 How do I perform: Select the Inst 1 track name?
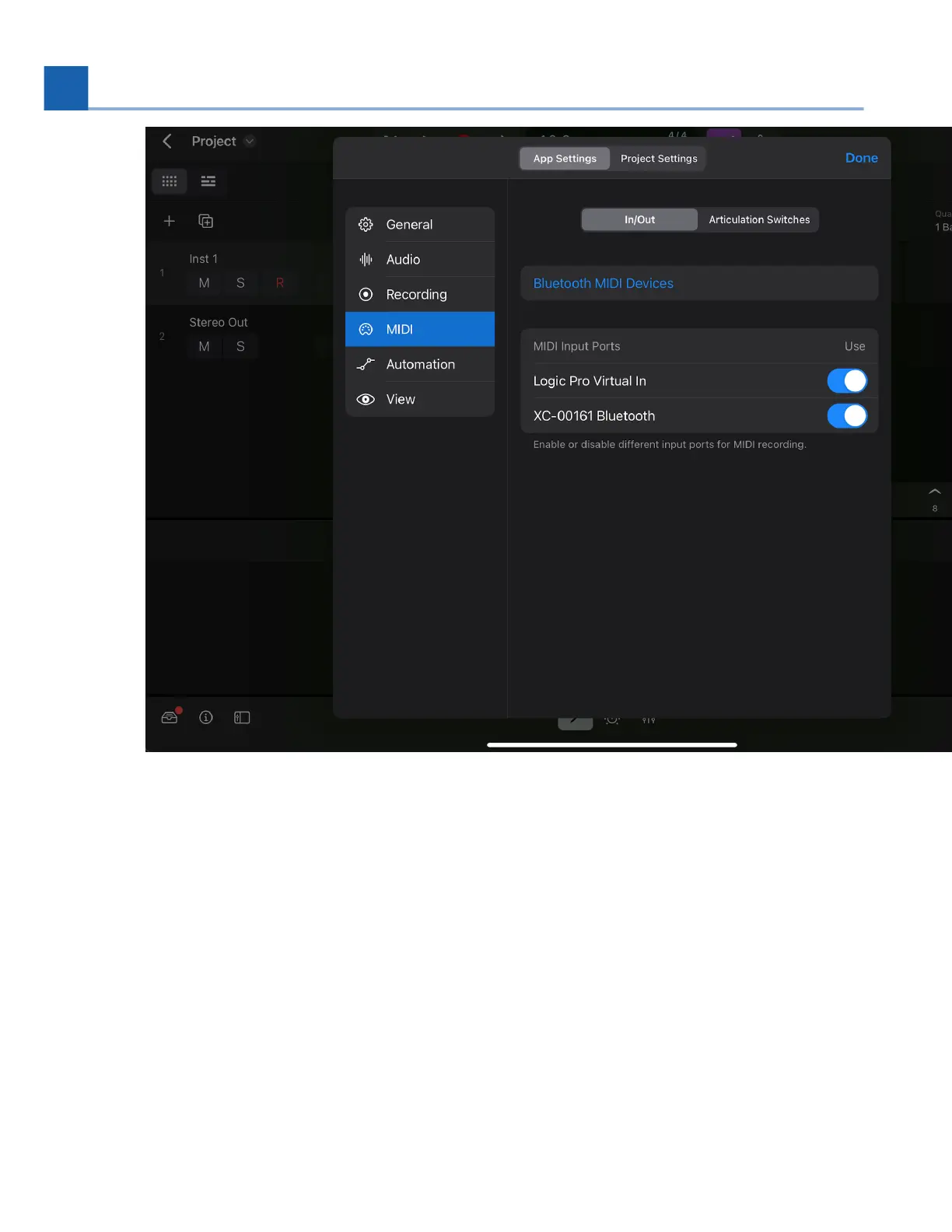[203, 259]
